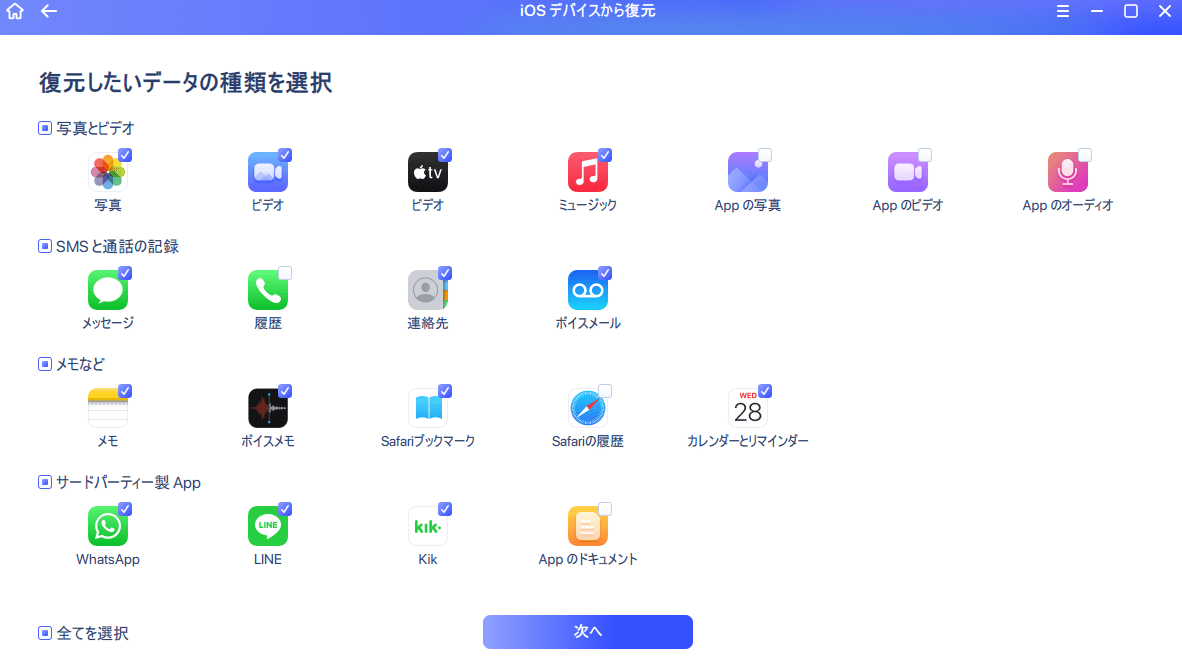The image size is (1182, 659).
Task: Select the Safariブックマーク book icon
Action: 427,408
